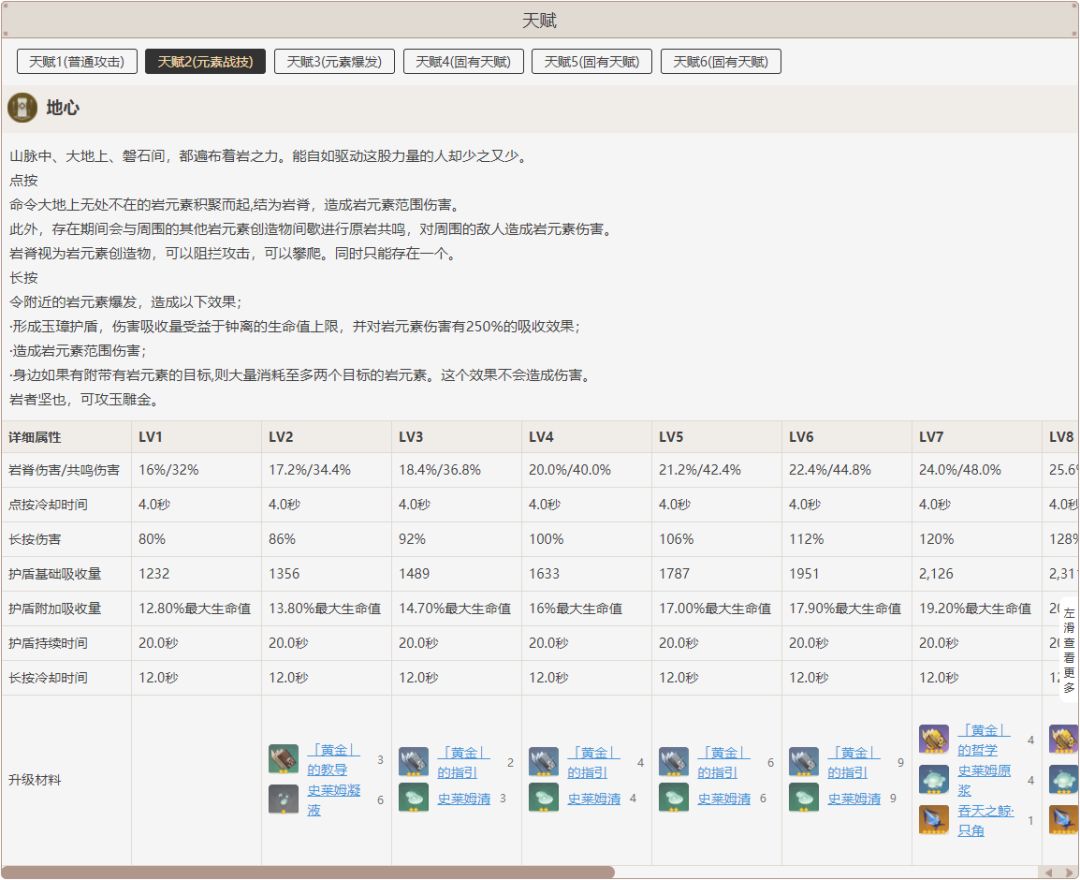Click the 17.2%/34.4% value cell
The width and height of the screenshot is (1080, 880).
pos(326,470)
